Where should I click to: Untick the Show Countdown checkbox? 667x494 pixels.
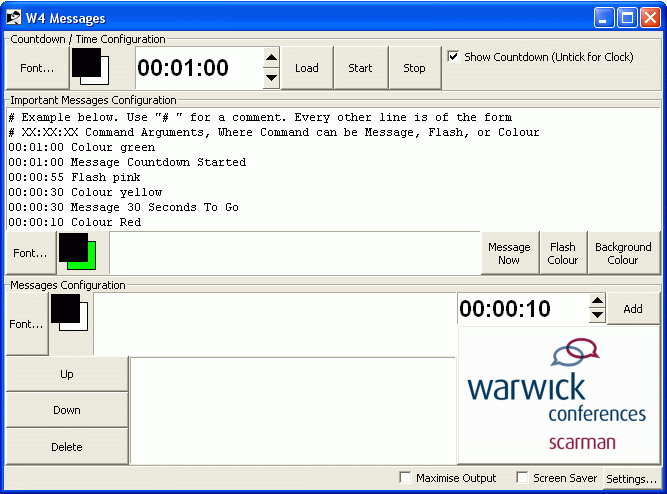(x=454, y=57)
